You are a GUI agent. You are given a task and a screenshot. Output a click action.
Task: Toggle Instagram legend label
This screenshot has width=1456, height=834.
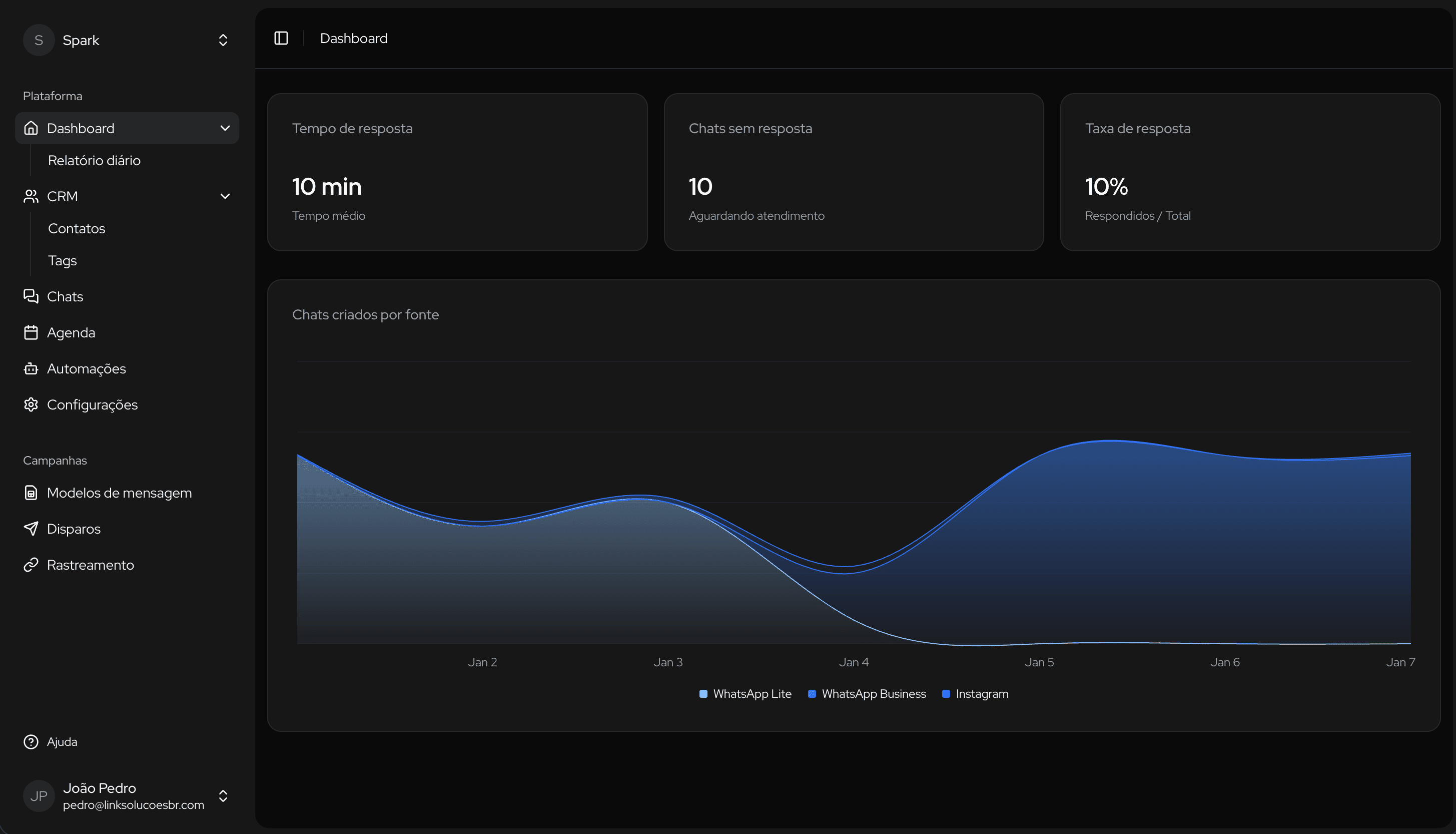tap(982, 694)
